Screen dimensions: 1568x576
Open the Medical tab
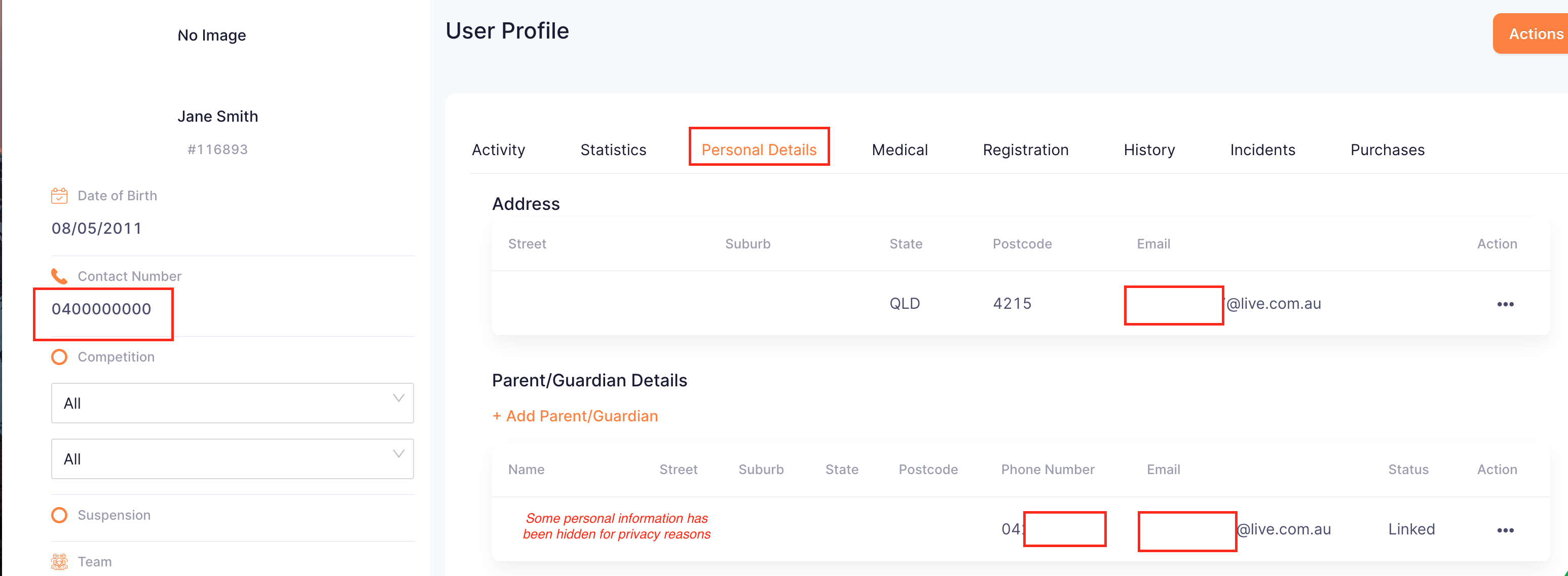click(x=899, y=150)
